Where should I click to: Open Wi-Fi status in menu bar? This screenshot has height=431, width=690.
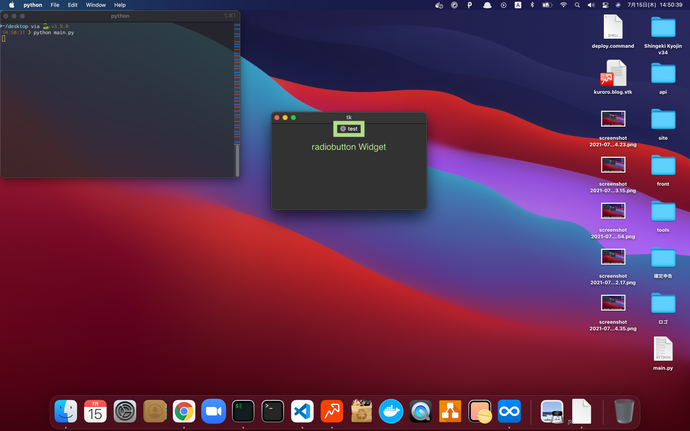point(563,5)
